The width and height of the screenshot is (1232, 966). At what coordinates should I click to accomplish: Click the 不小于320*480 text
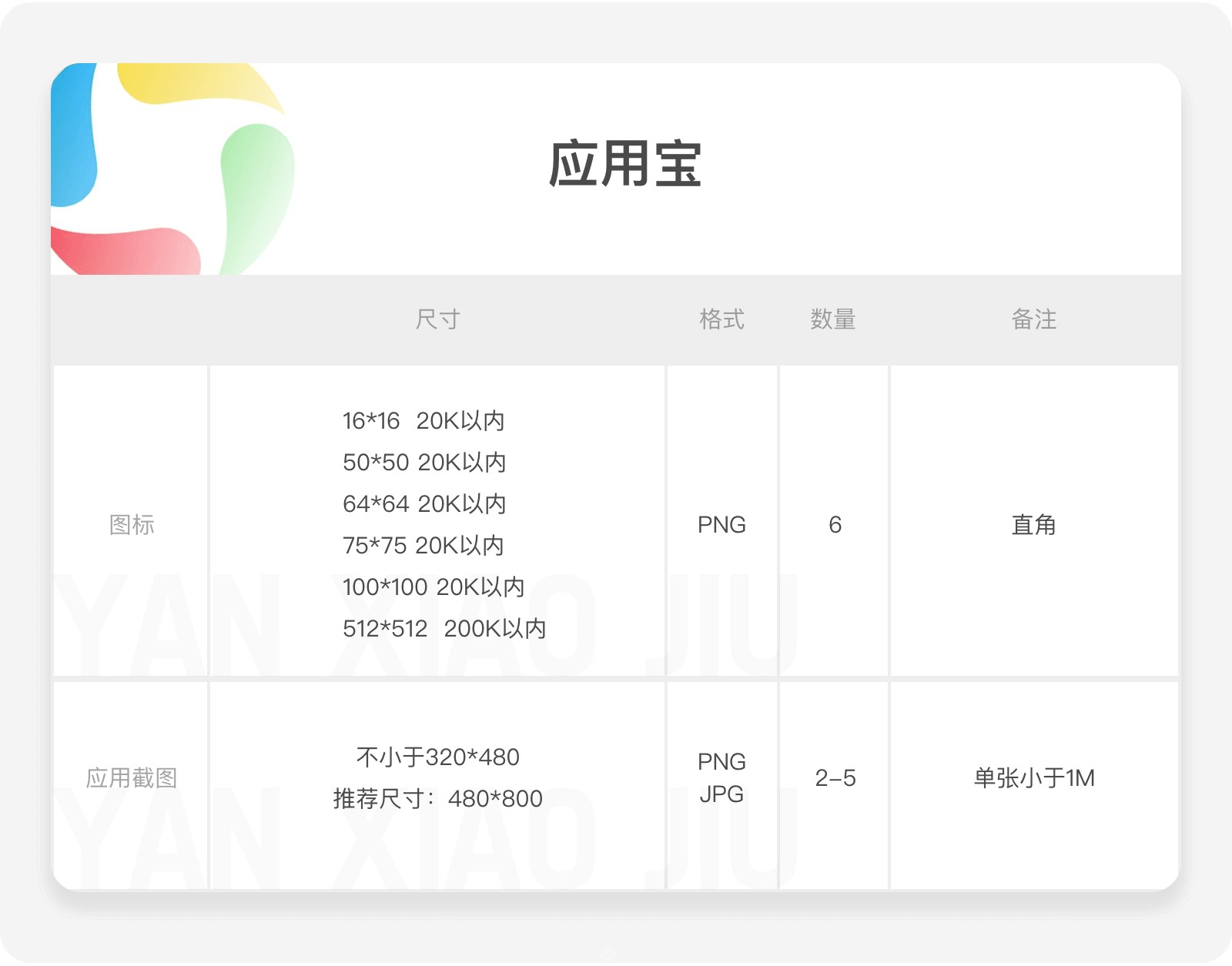click(x=437, y=757)
